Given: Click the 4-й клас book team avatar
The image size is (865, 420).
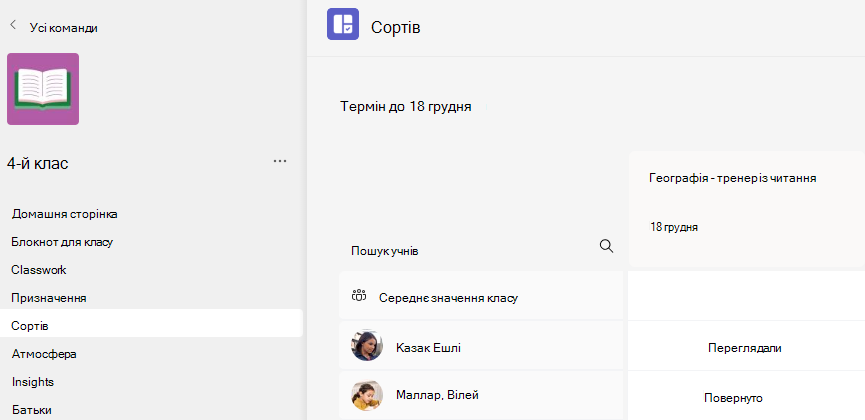Looking at the screenshot, I should (43, 89).
